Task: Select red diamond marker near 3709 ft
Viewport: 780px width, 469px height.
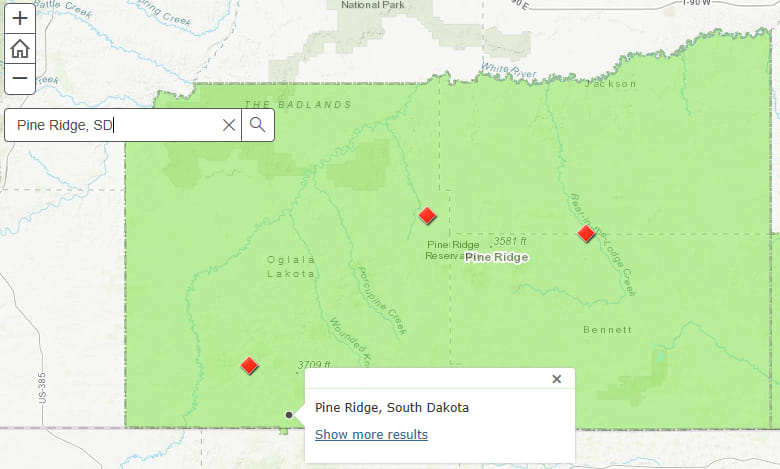Action: 250,366
